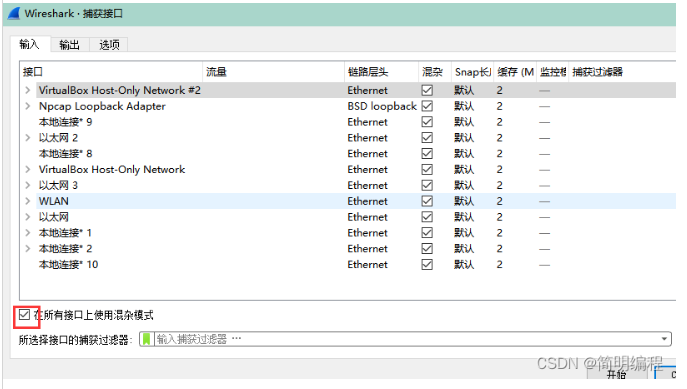The image size is (687, 389).
Task: Select the 输入 tab
Action: (x=29, y=44)
